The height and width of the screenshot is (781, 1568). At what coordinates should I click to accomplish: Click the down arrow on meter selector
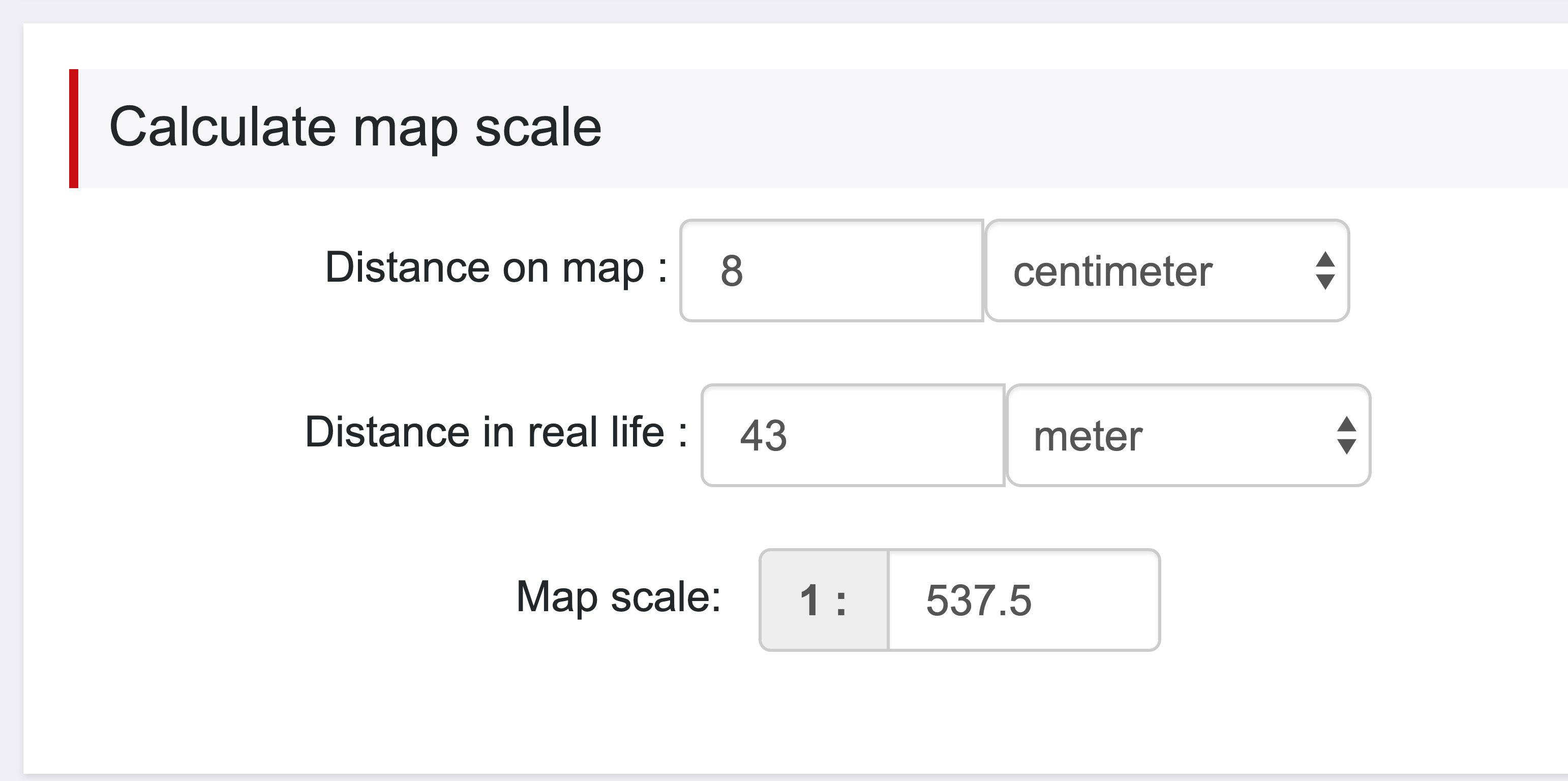click(x=1346, y=447)
